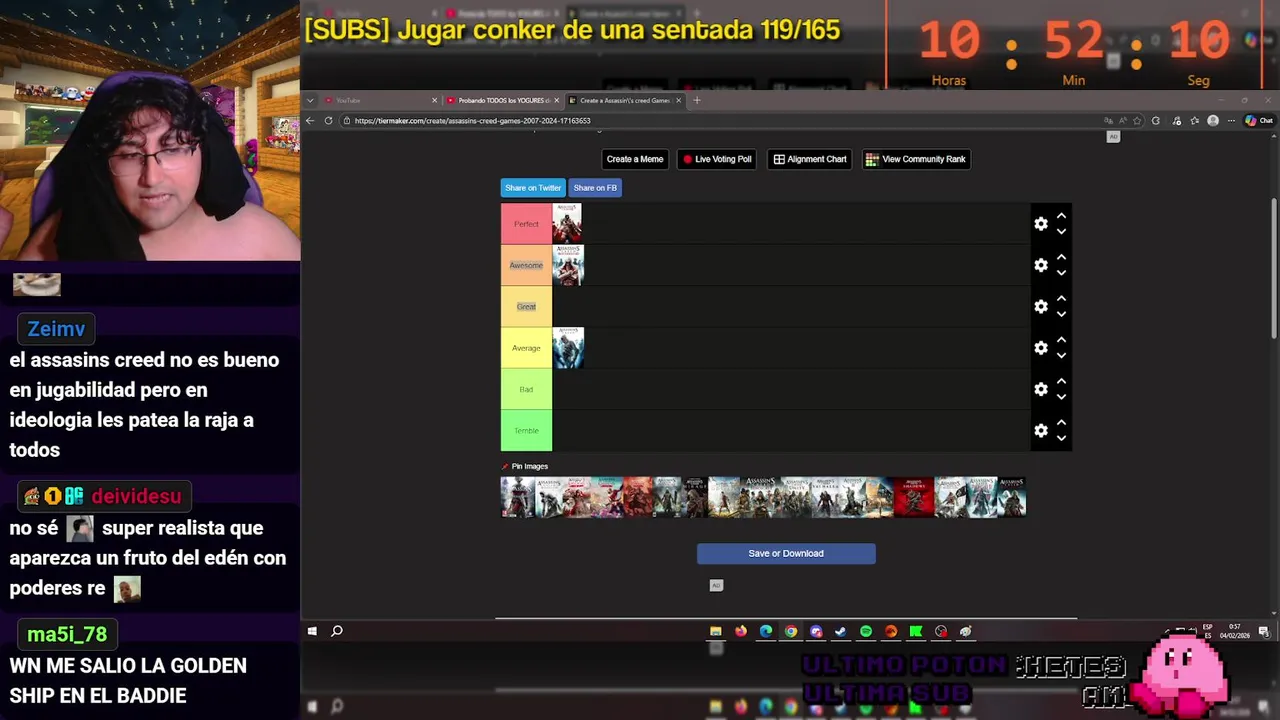The height and width of the screenshot is (720, 1280).
Task: Open settings gear for the Awesome tier
Action: [1041, 265]
